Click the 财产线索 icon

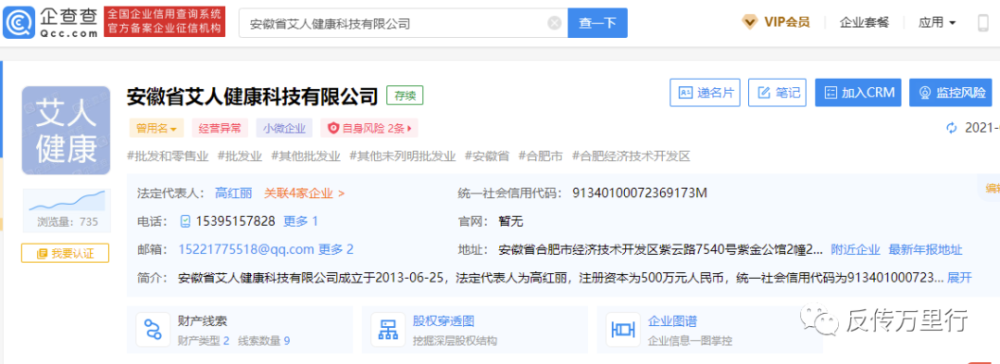(x=153, y=330)
